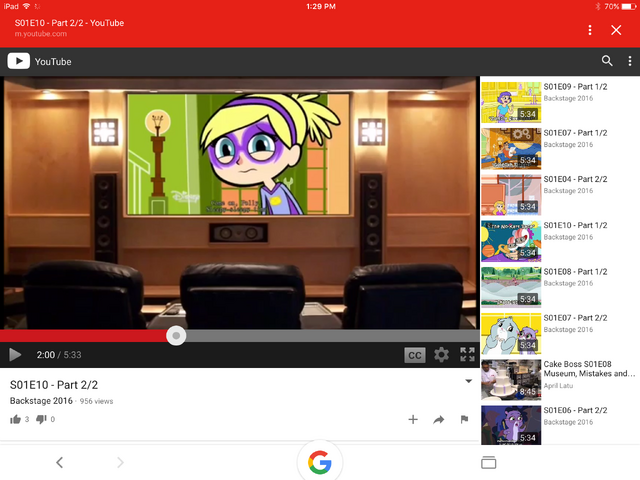Tap the m.youtube.com address text
This screenshot has height=480, width=640.
[x=41, y=34]
